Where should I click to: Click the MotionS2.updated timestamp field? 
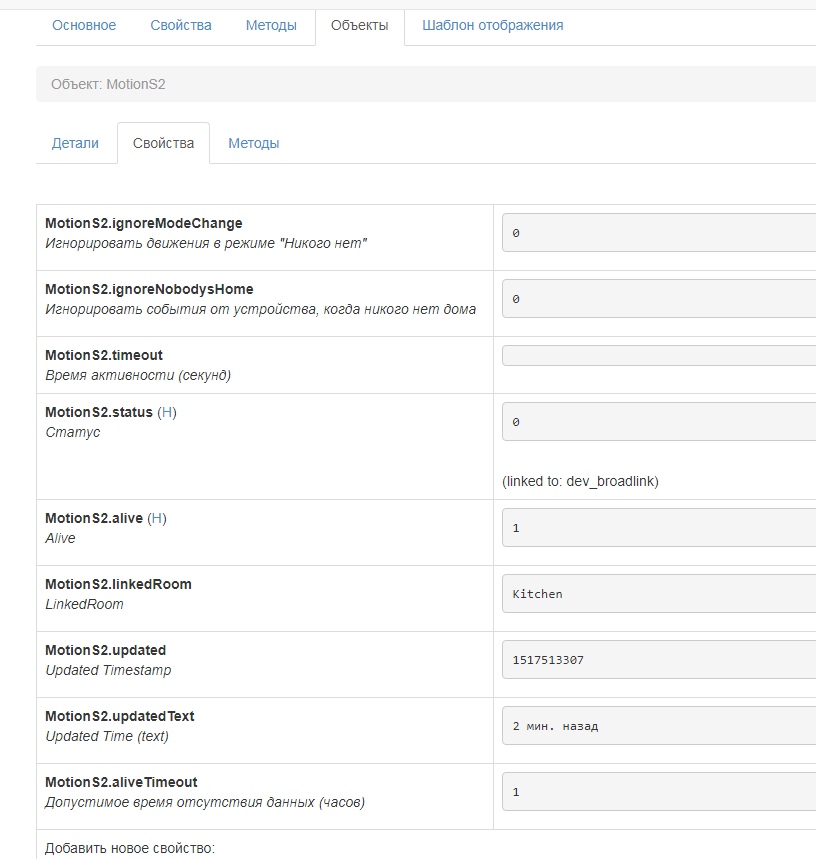[x=658, y=660]
